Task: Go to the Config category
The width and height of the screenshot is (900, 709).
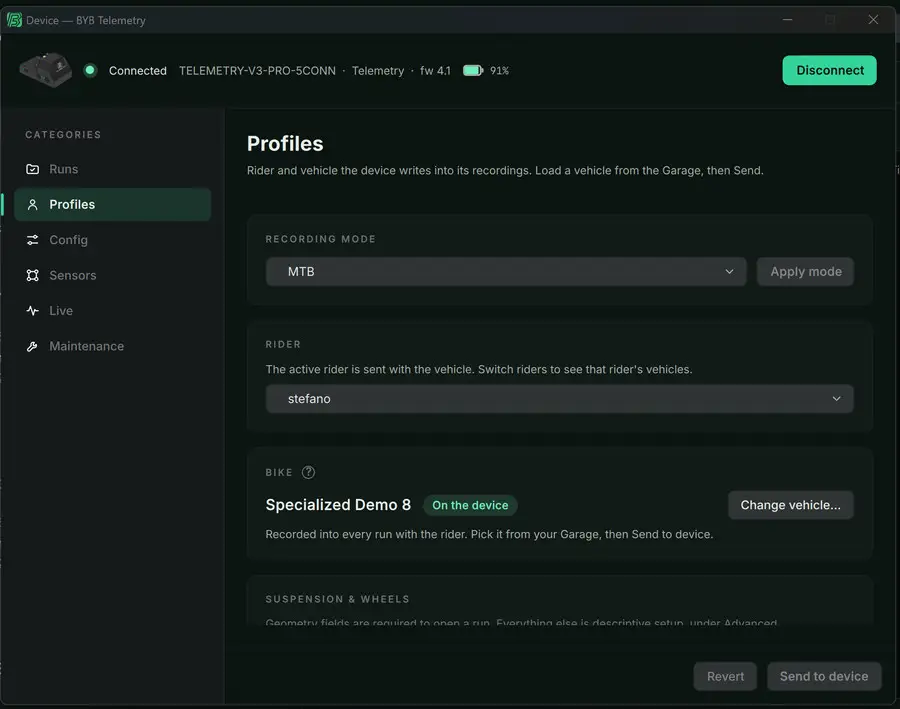Action: [112, 240]
